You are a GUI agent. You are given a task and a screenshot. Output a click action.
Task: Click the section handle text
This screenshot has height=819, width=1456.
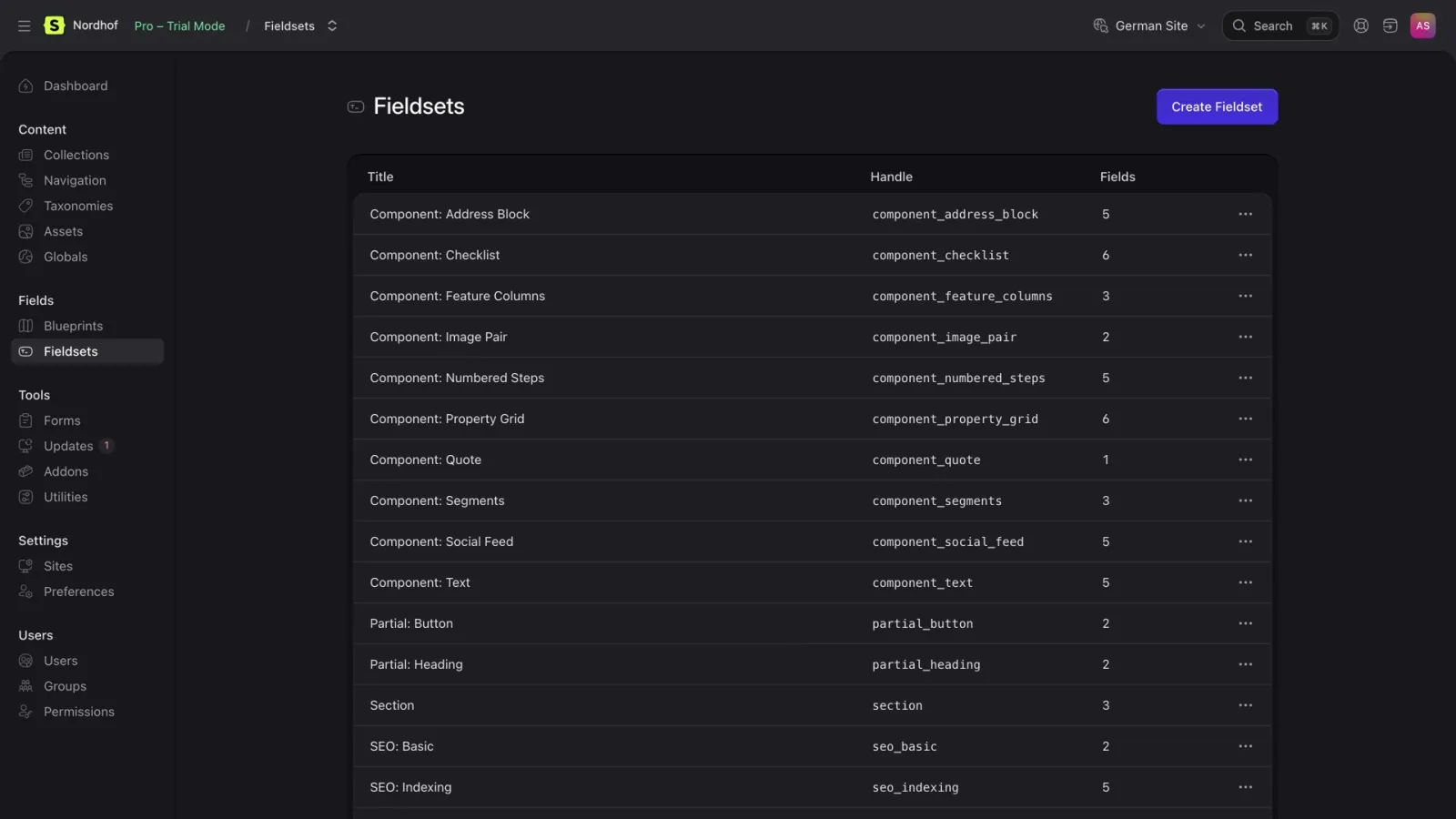[x=897, y=705]
